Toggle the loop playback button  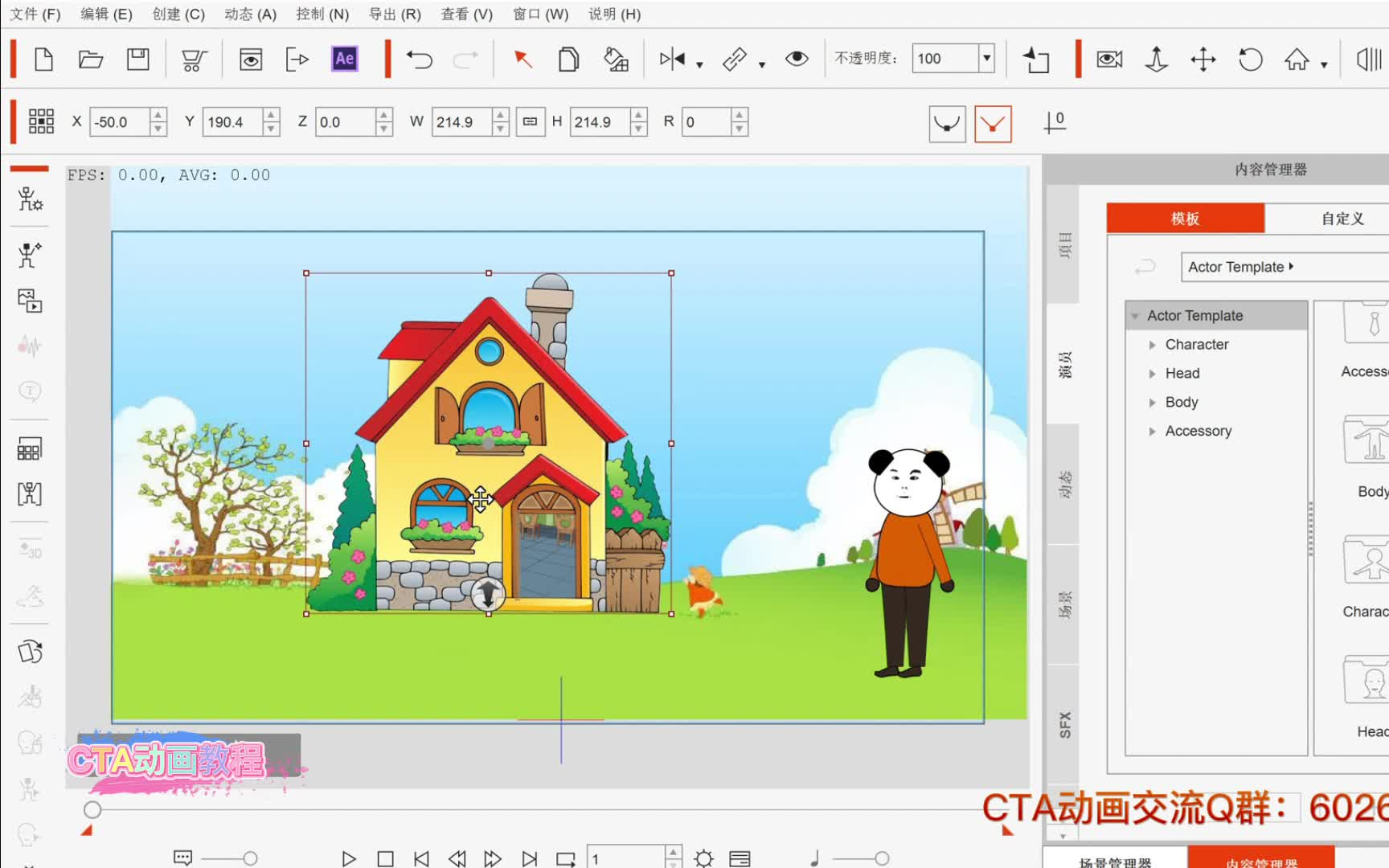[x=566, y=858]
